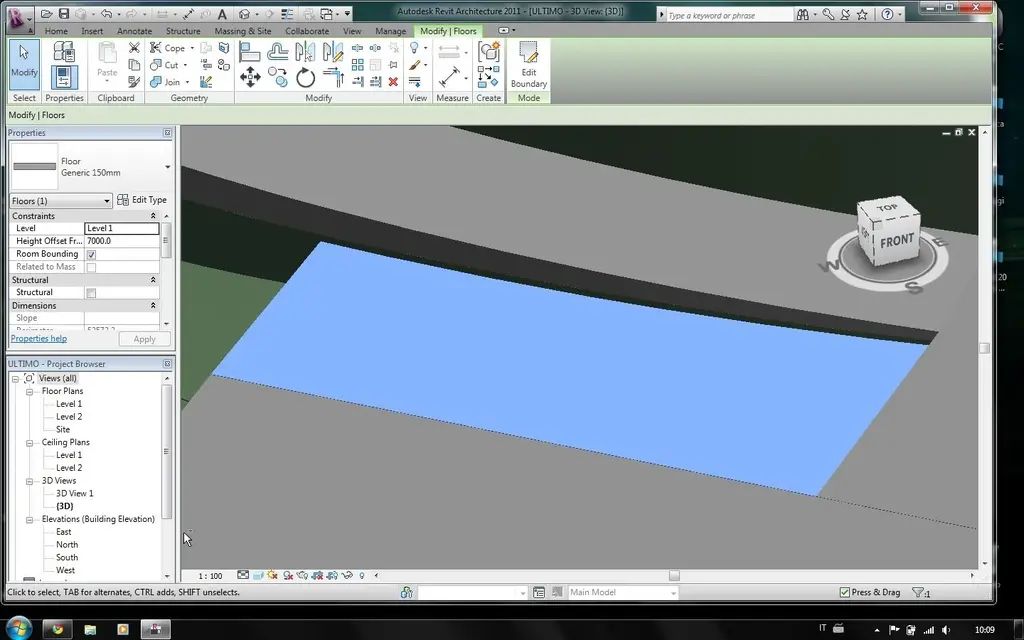Open the Manage ribbon tab
The width and height of the screenshot is (1024, 640).
(x=391, y=31)
